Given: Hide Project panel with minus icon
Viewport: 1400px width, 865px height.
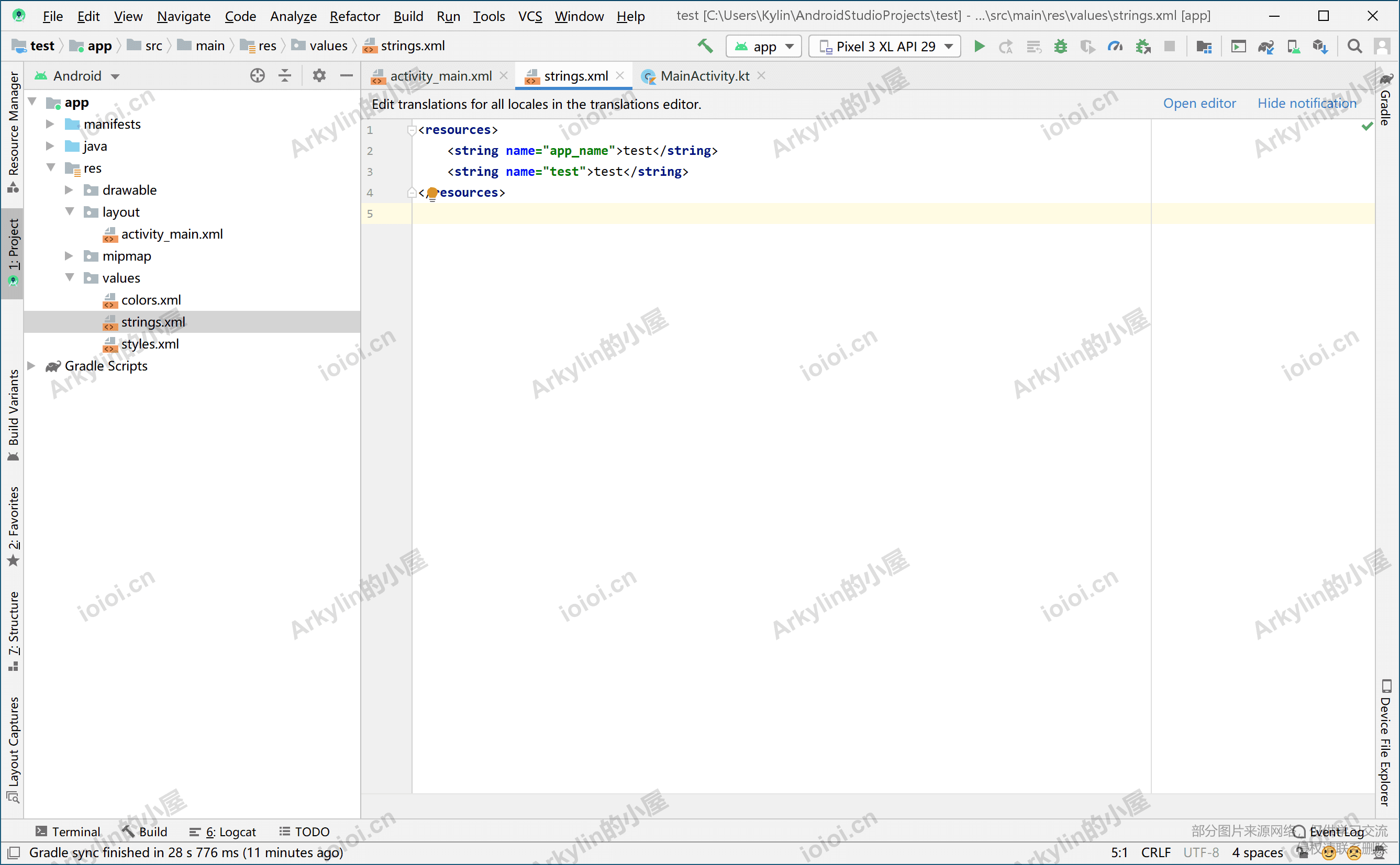Looking at the screenshot, I should 346,75.
